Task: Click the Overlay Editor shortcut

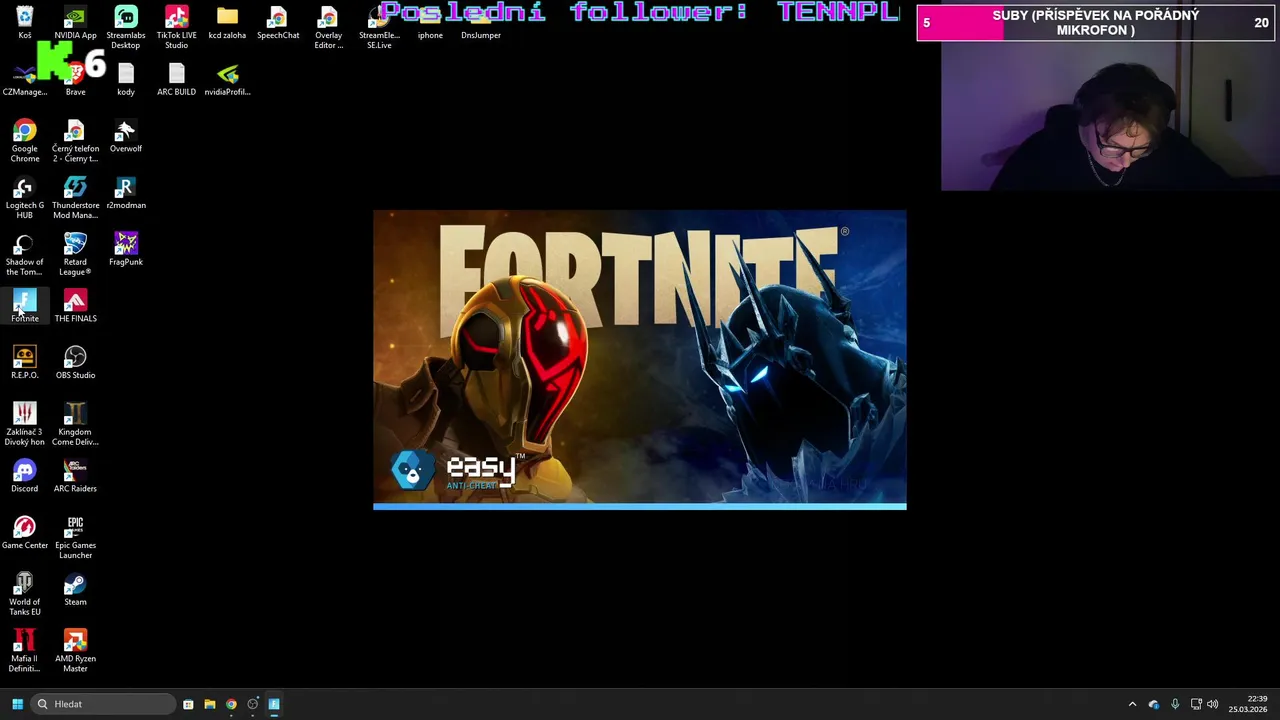Action: point(328,27)
